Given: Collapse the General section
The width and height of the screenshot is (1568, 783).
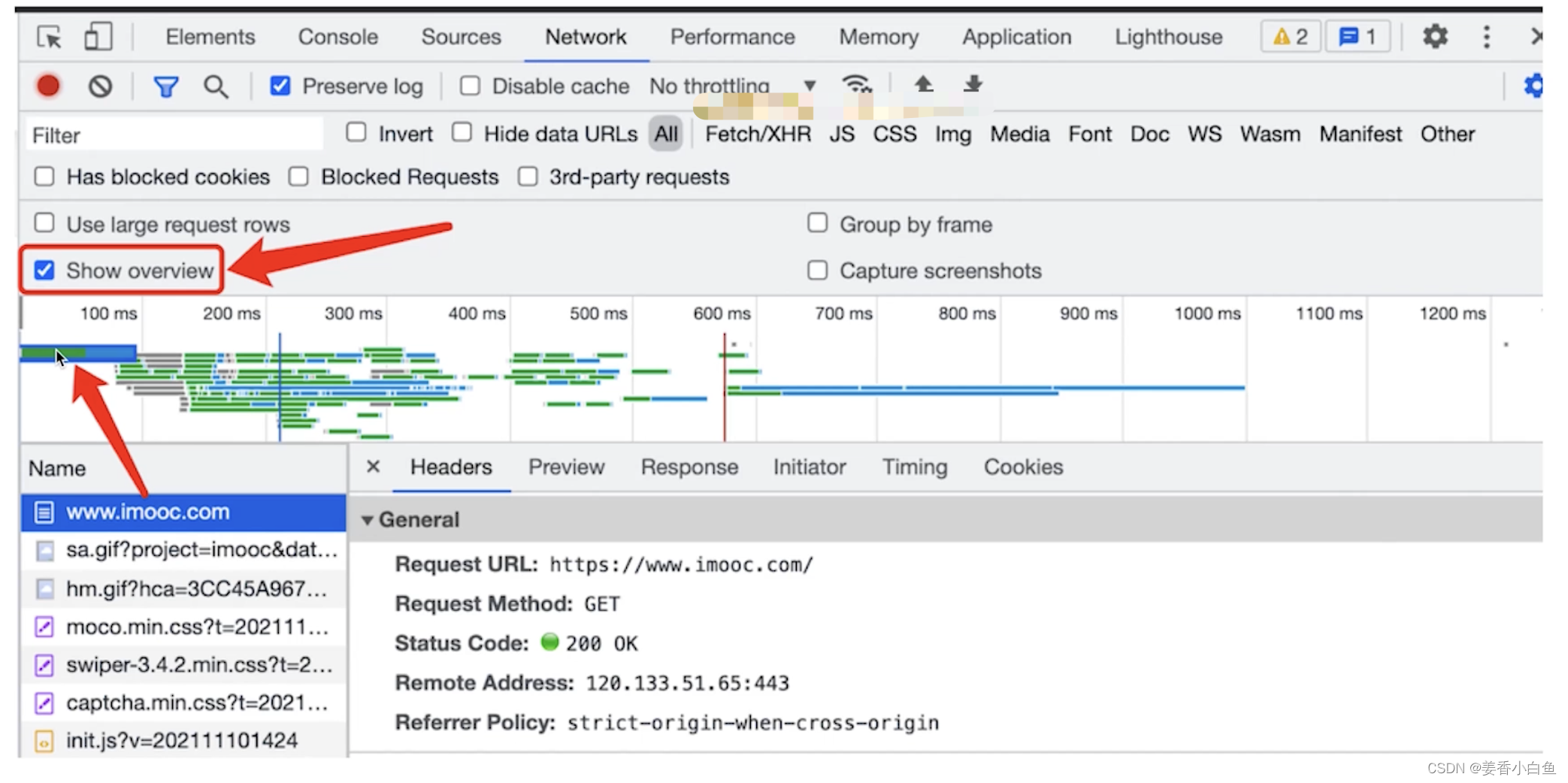Looking at the screenshot, I should (368, 520).
